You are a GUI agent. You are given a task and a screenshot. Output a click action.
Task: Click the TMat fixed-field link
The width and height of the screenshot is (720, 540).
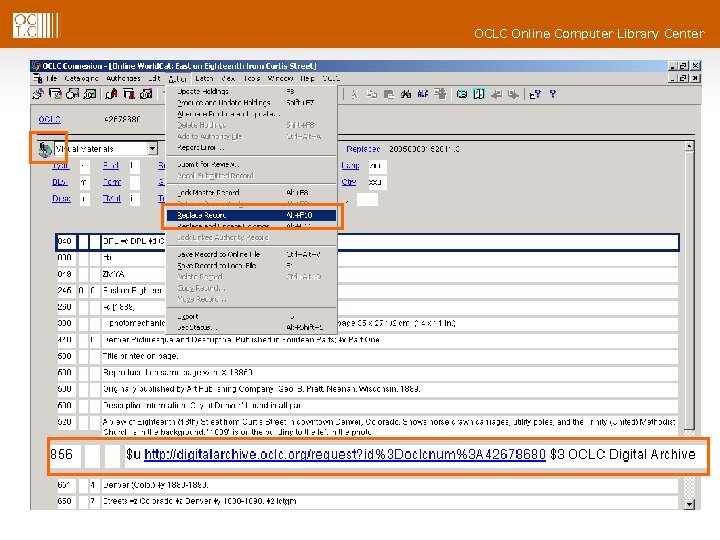click(x=112, y=199)
